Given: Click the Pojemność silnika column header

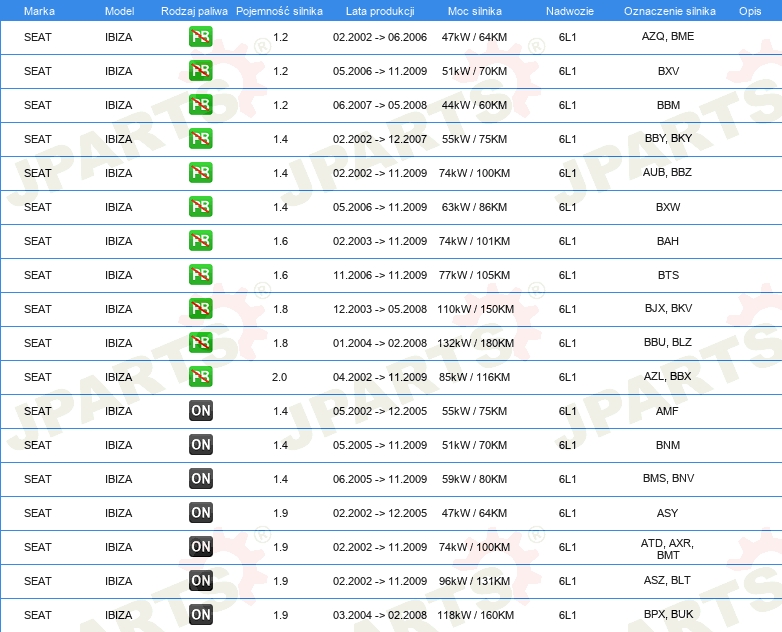Looking at the screenshot, I should click(x=279, y=11).
